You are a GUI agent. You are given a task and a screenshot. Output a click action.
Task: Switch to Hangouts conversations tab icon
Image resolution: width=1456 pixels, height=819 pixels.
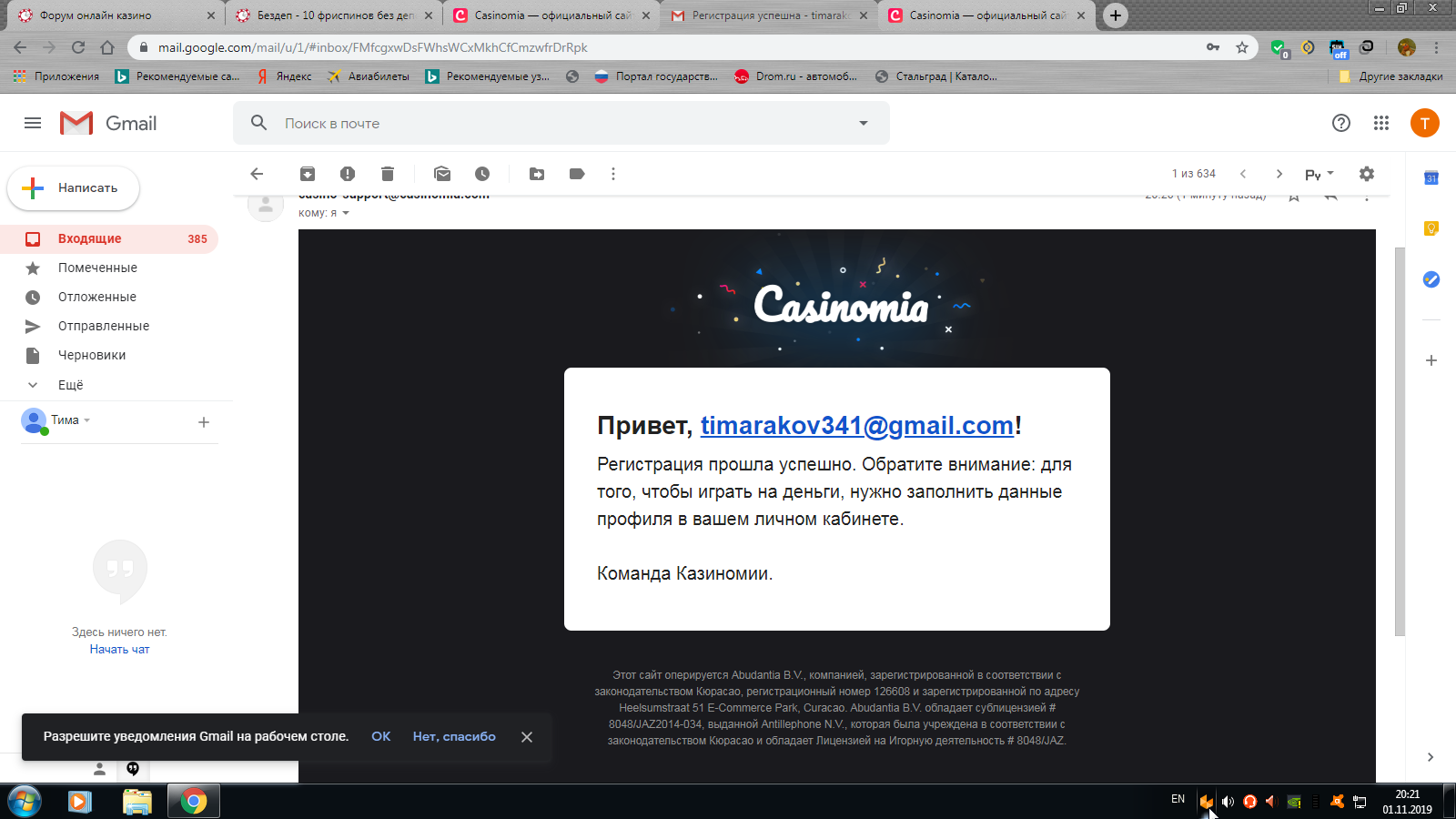point(133,769)
